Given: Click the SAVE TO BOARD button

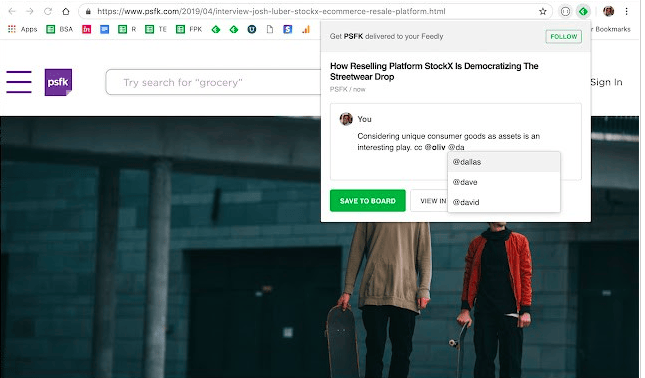Looking at the screenshot, I should pyautogui.click(x=368, y=201).
